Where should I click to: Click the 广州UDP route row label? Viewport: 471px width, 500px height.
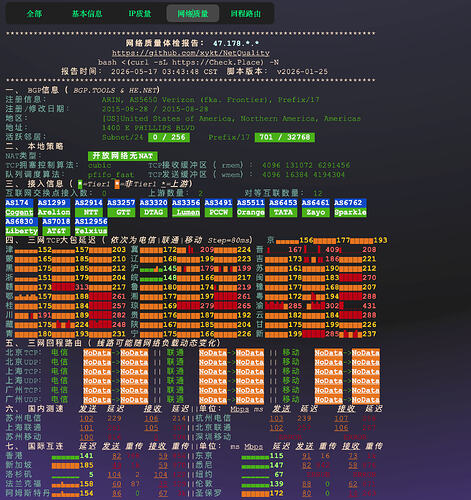coord(23,399)
